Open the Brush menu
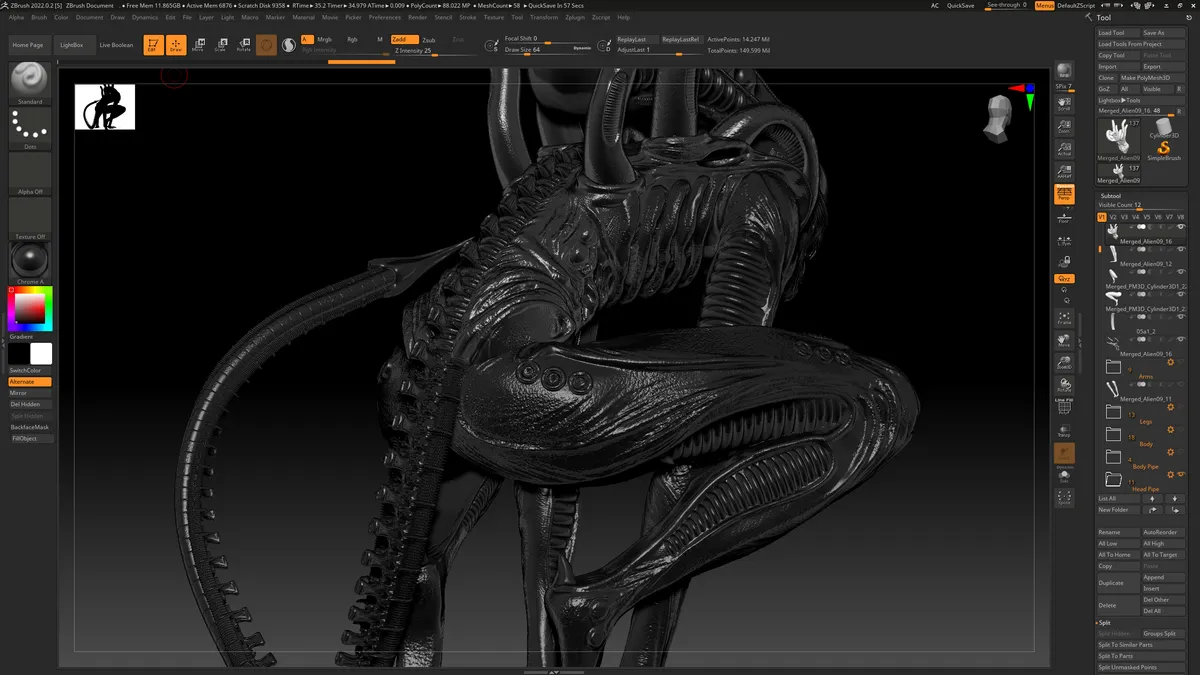The image size is (1200, 675). point(39,17)
